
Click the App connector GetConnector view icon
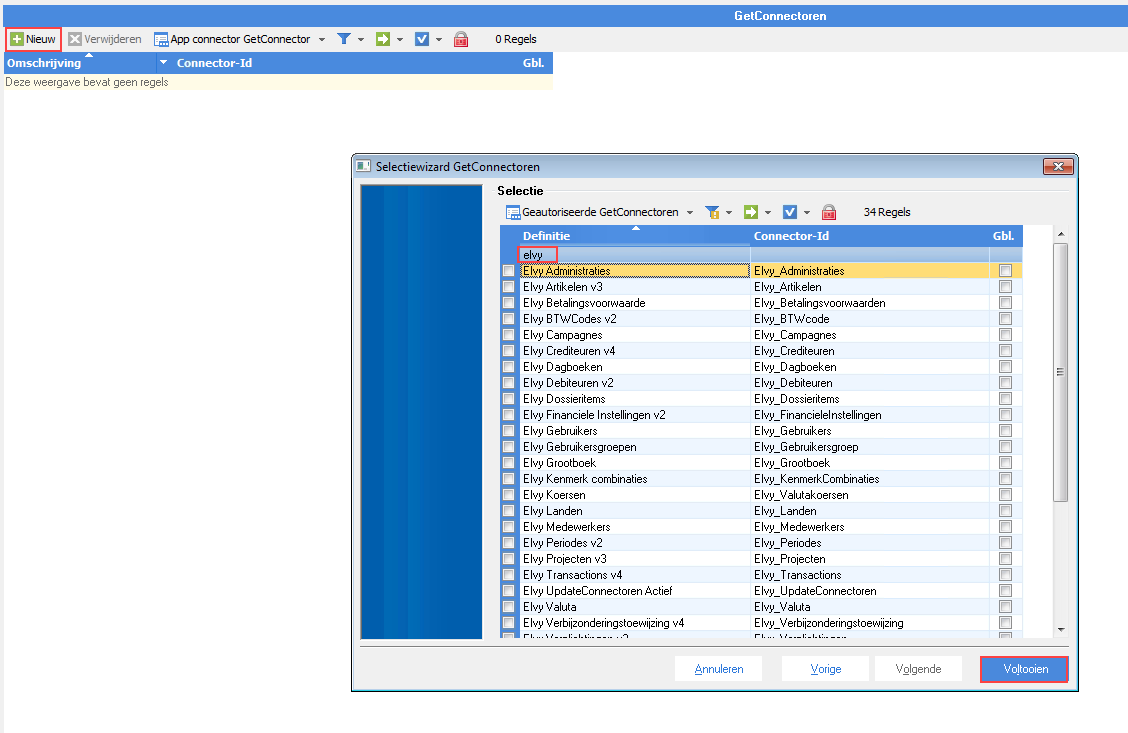tap(161, 39)
